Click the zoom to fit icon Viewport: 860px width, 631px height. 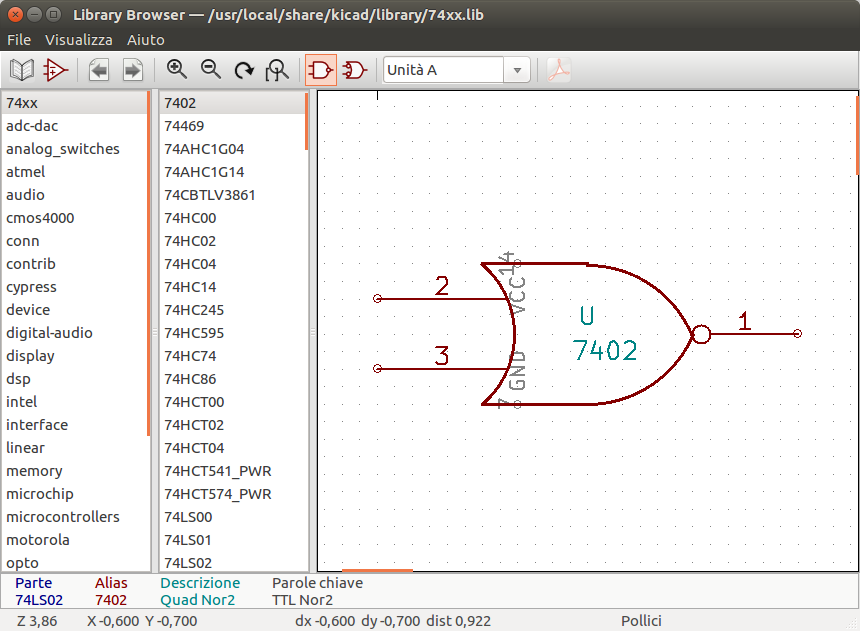pyautogui.click(x=276, y=70)
